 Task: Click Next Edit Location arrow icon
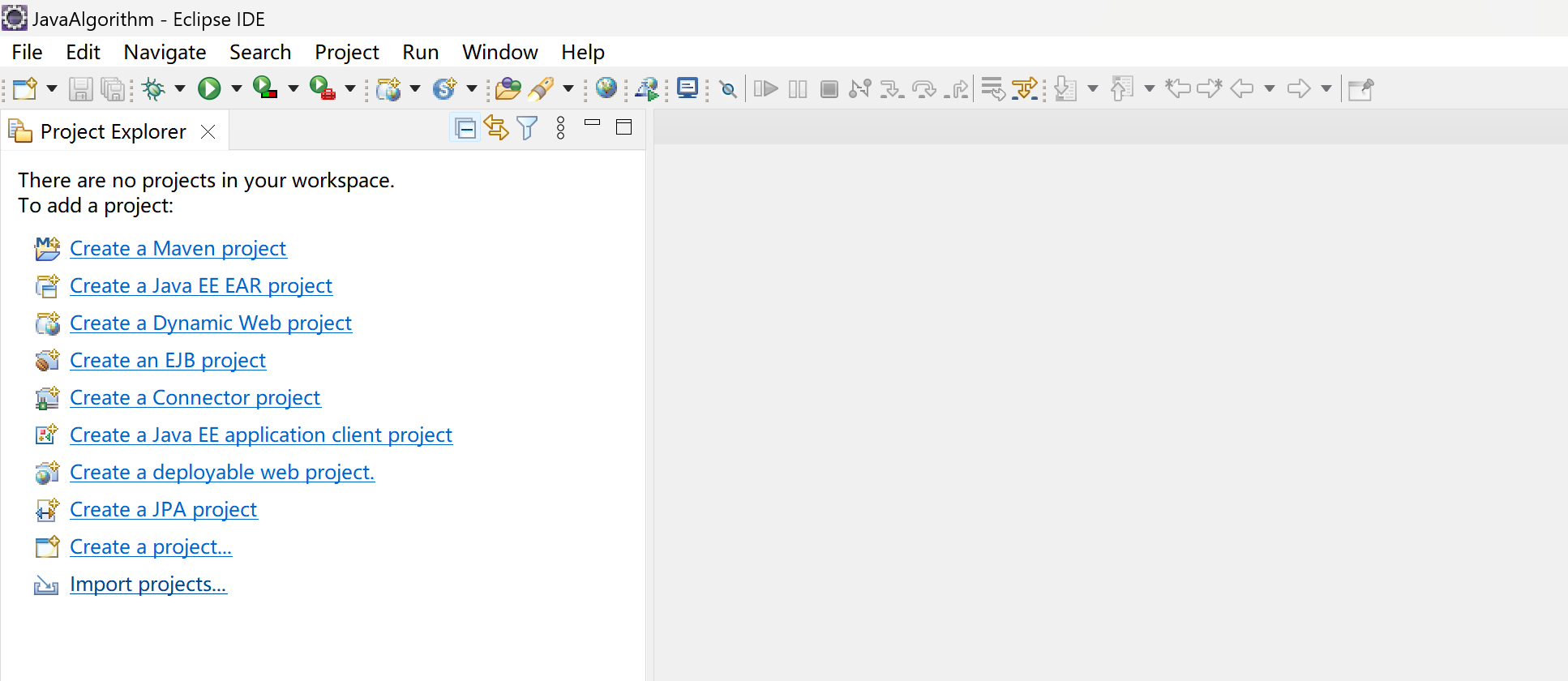coord(1210,88)
